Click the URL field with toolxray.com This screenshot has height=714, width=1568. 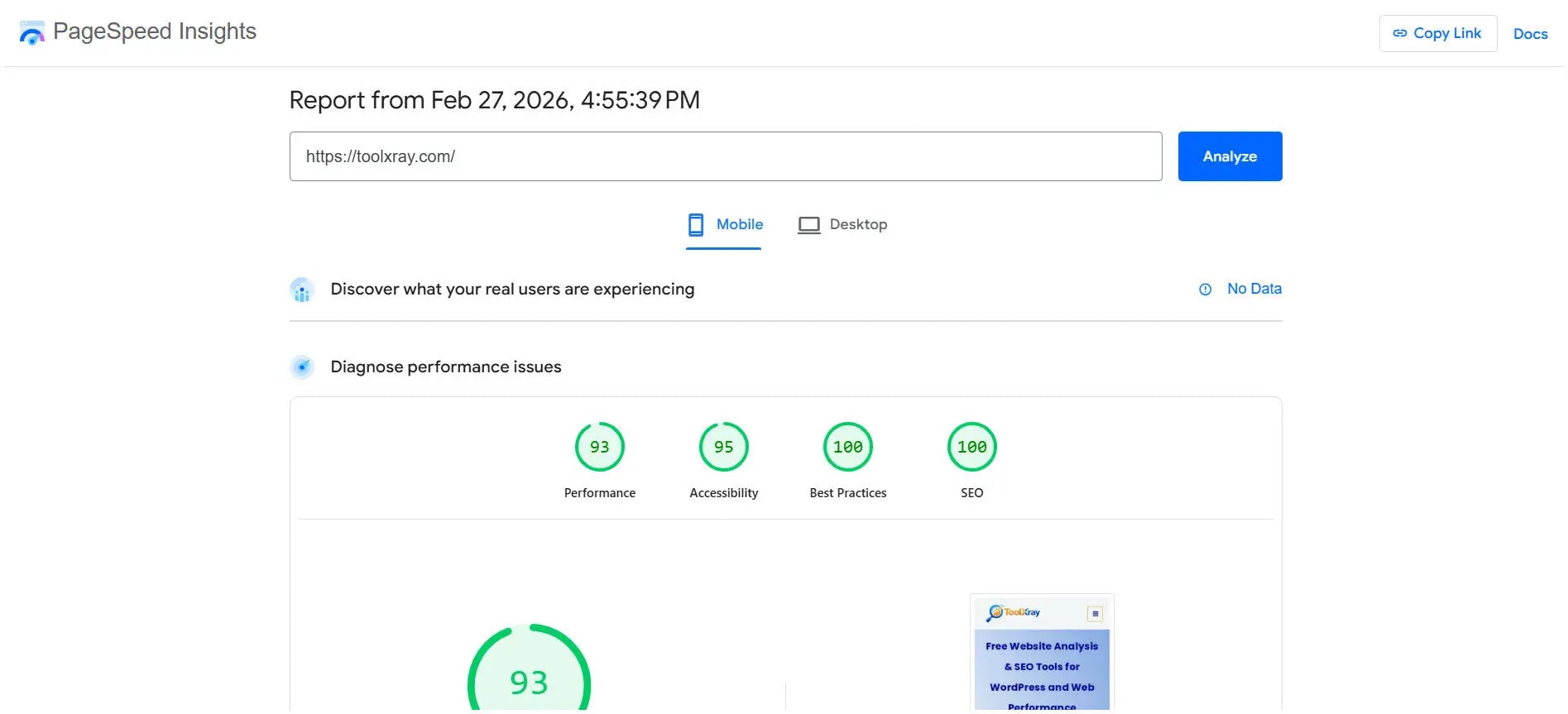point(726,156)
